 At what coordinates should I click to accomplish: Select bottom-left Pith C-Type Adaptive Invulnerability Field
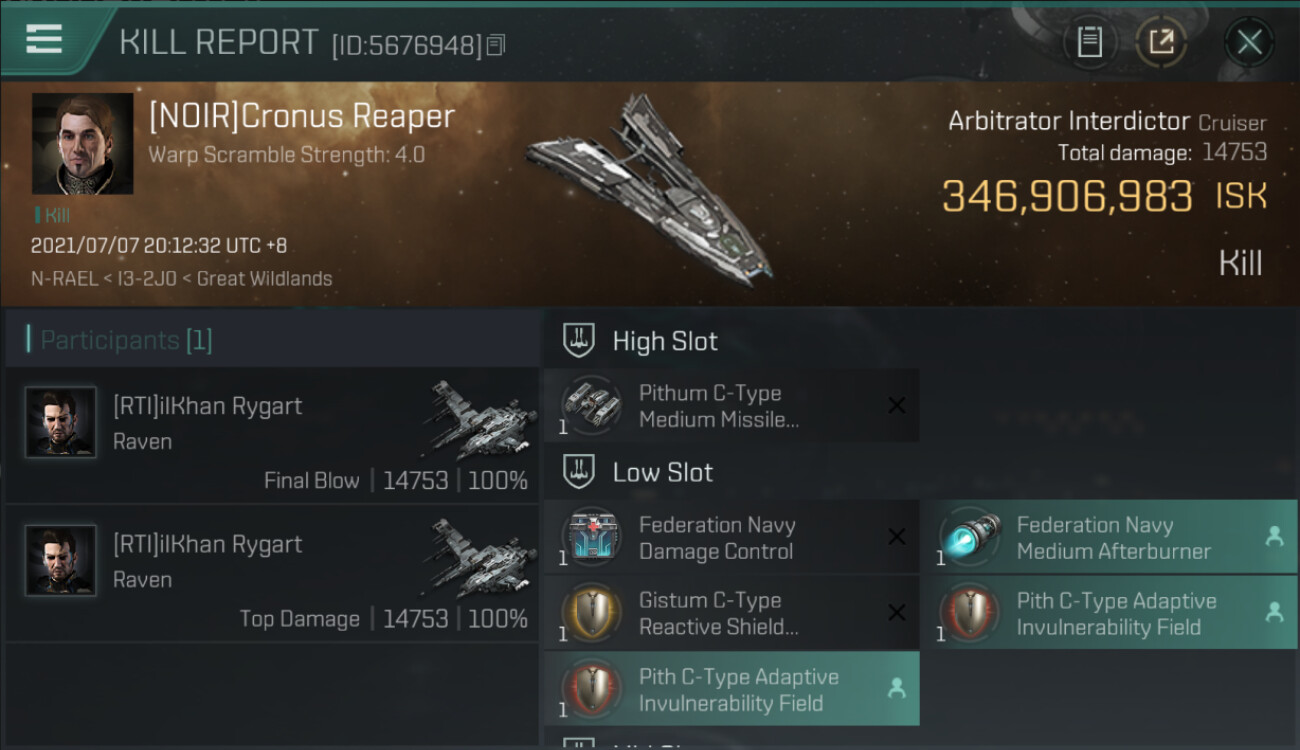point(731,689)
